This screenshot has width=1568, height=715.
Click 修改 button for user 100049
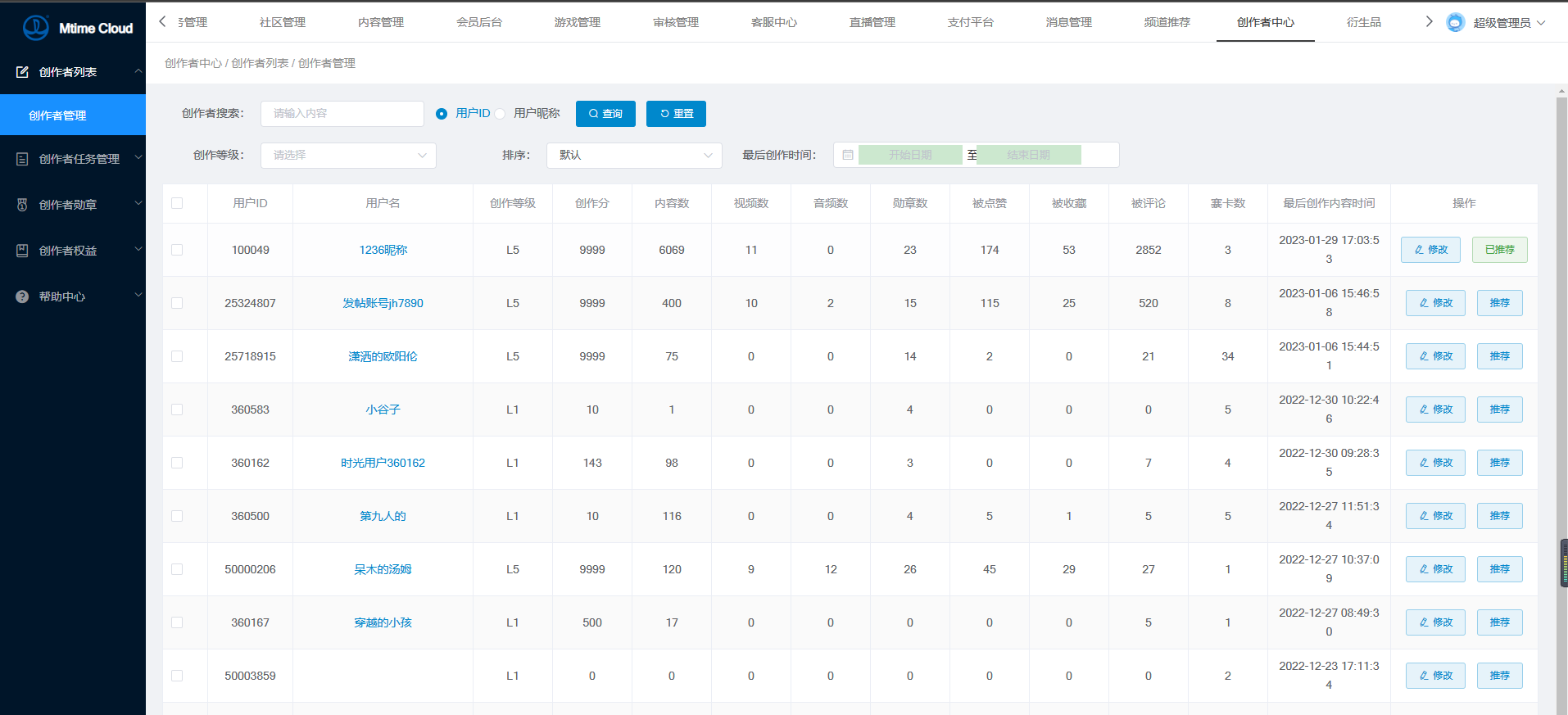pyautogui.click(x=1430, y=250)
